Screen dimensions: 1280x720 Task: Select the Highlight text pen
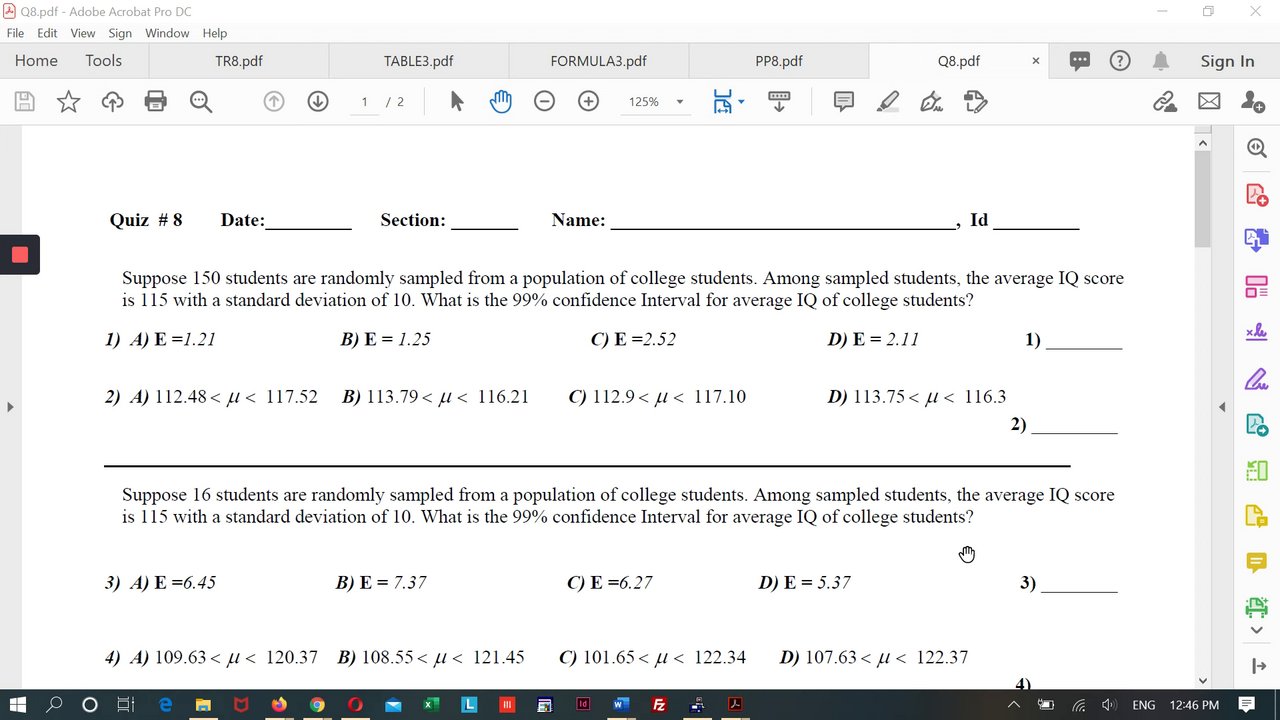(887, 101)
